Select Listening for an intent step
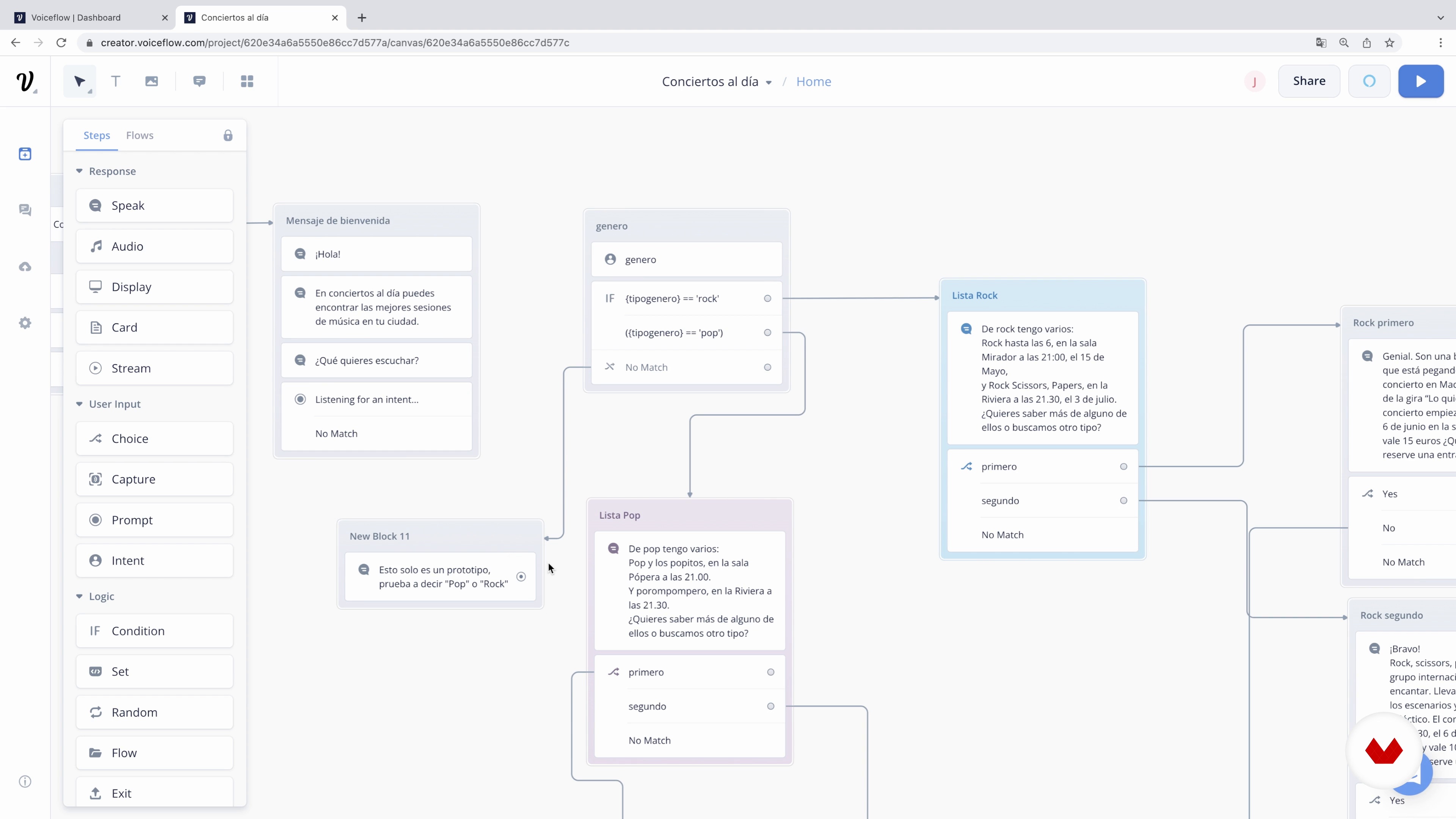This screenshot has width=1456, height=819. [377, 400]
